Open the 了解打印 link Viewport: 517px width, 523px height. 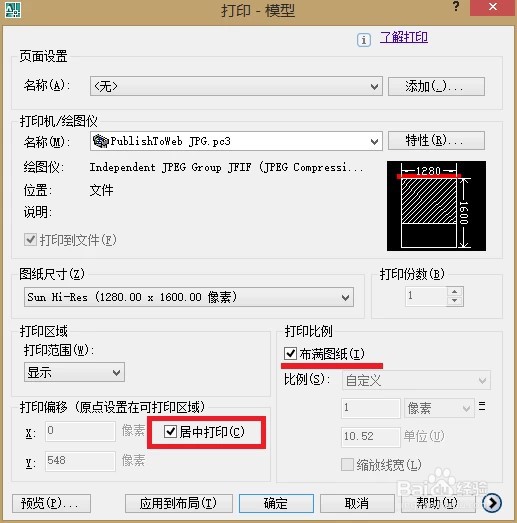(x=404, y=37)
